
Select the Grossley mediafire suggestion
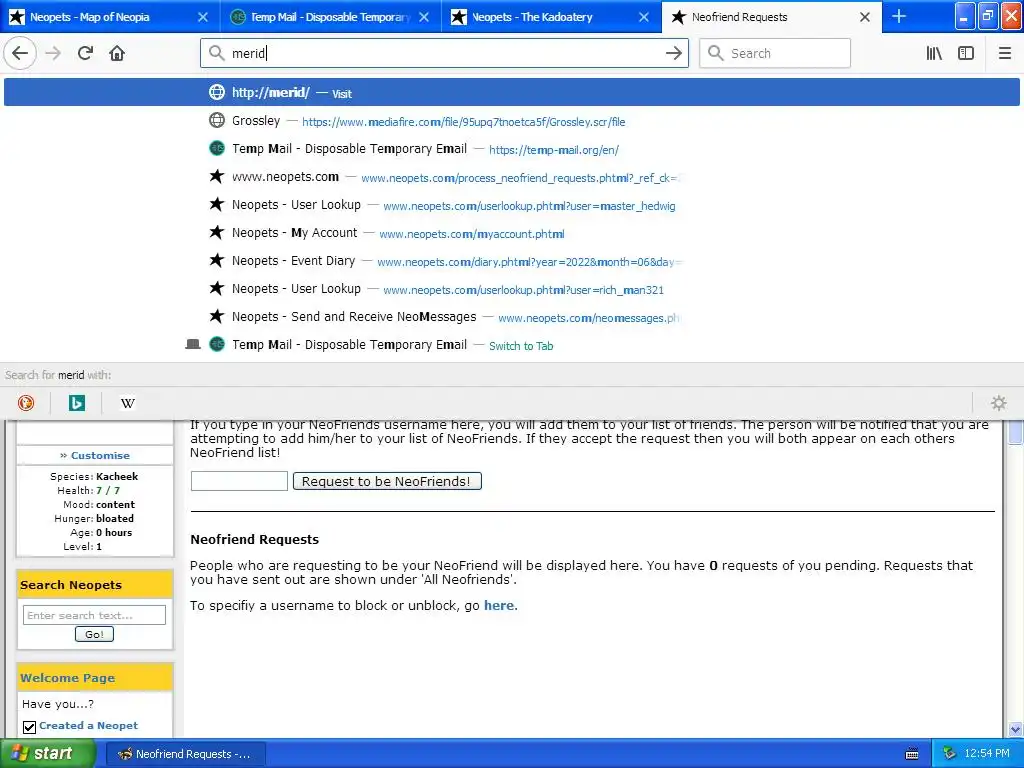point(511,121)
